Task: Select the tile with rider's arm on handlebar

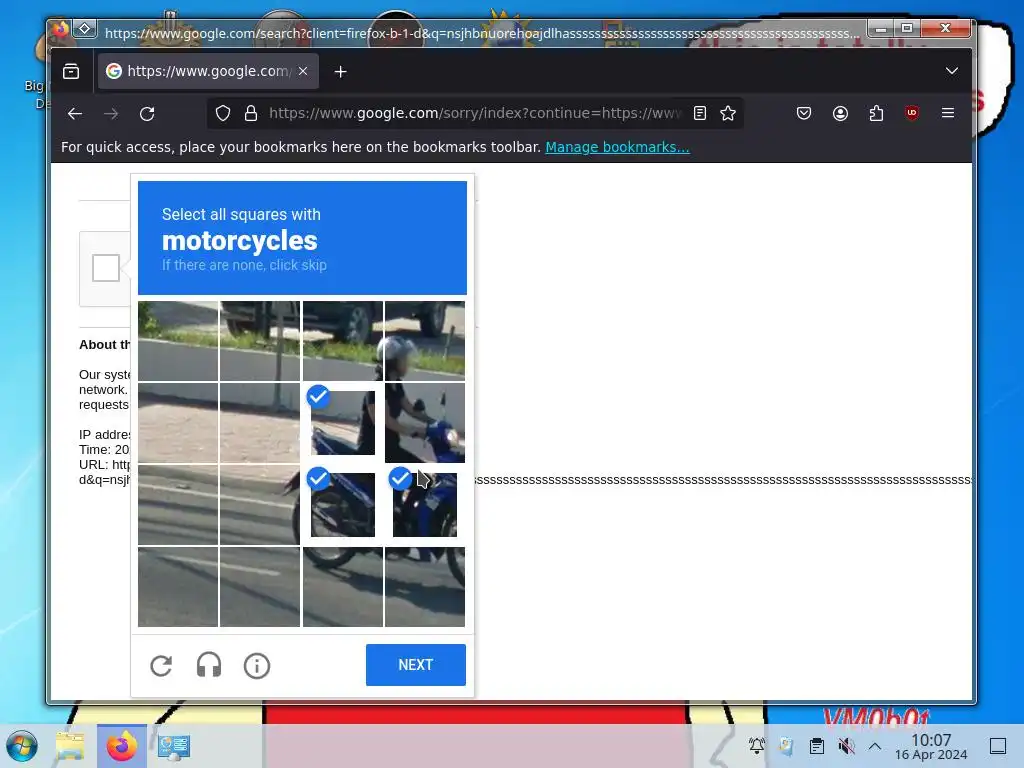Action: pyautogui.click(x=424, y=423)
